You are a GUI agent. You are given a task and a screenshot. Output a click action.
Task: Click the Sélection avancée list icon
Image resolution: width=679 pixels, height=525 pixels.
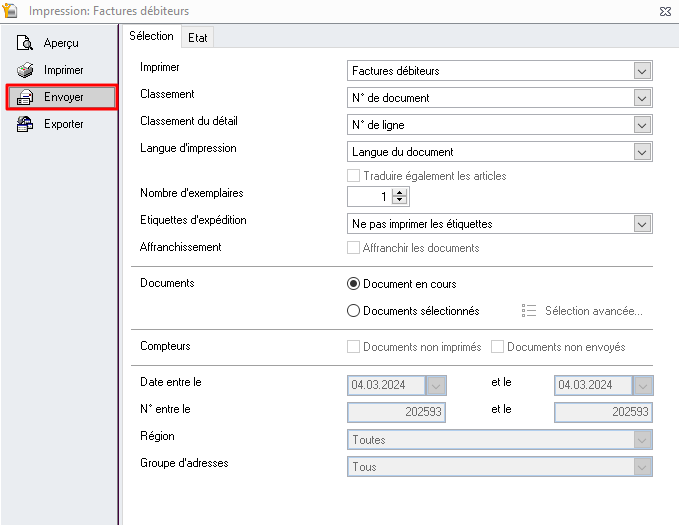(530, 311)
